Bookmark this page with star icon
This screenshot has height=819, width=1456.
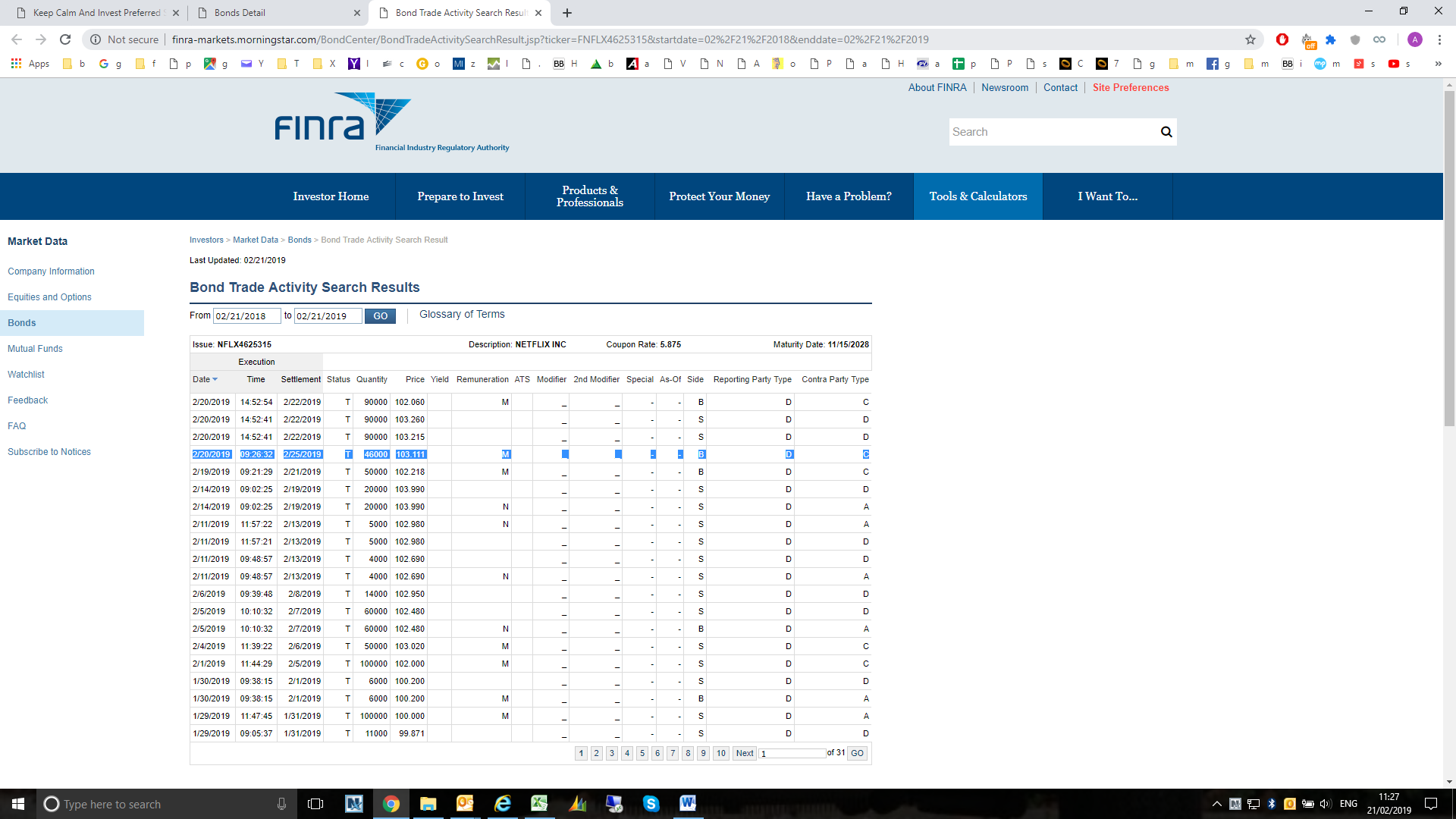click(x=1250, y=39)
